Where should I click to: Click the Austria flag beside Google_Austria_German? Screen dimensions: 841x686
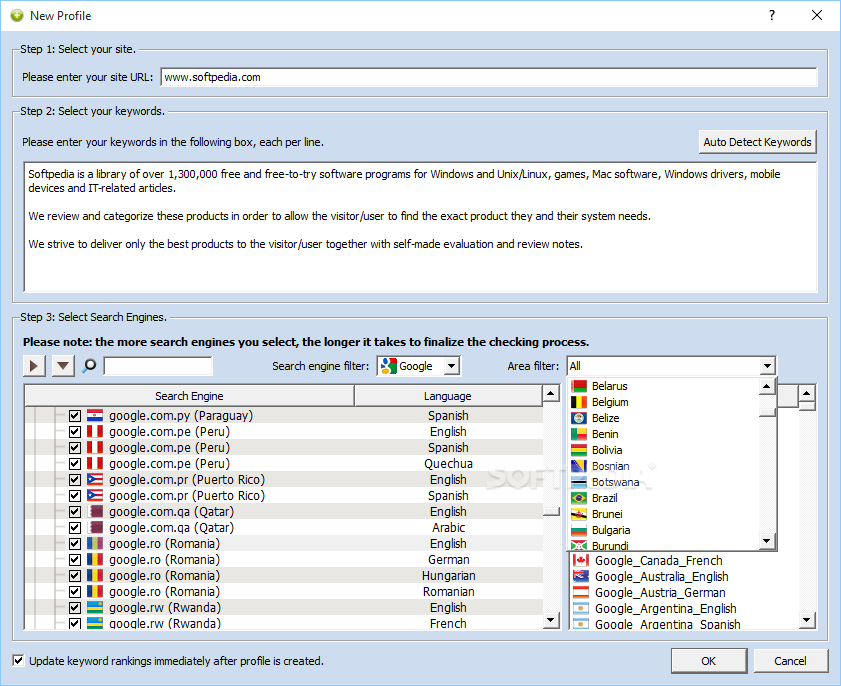point(581,593)
